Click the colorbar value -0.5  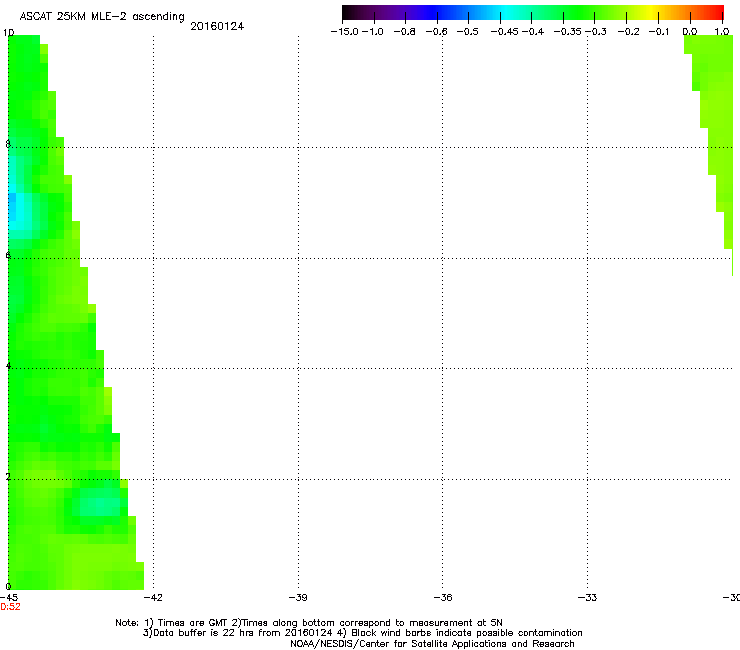[468, 32]
